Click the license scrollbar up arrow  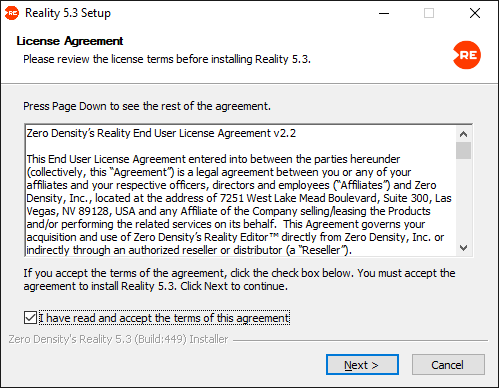[463, 134]
